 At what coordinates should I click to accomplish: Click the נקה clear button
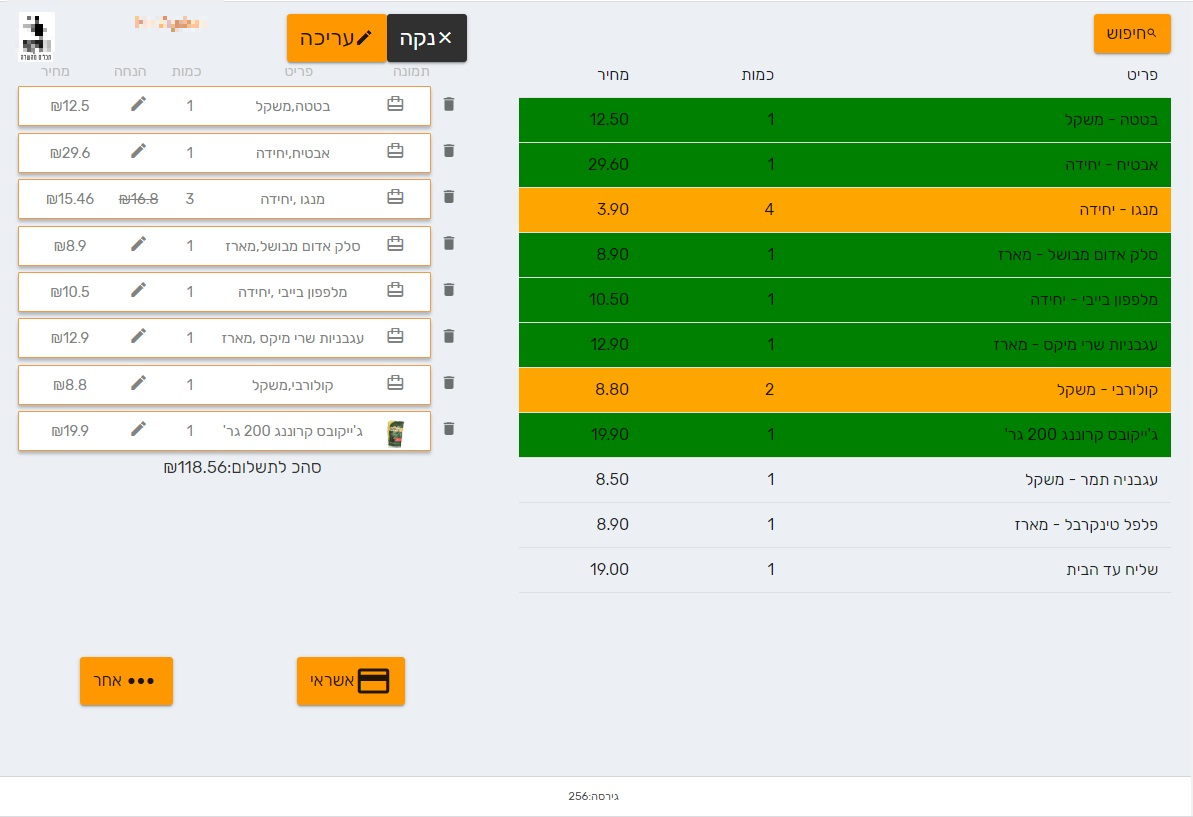(x=427, y=38)
